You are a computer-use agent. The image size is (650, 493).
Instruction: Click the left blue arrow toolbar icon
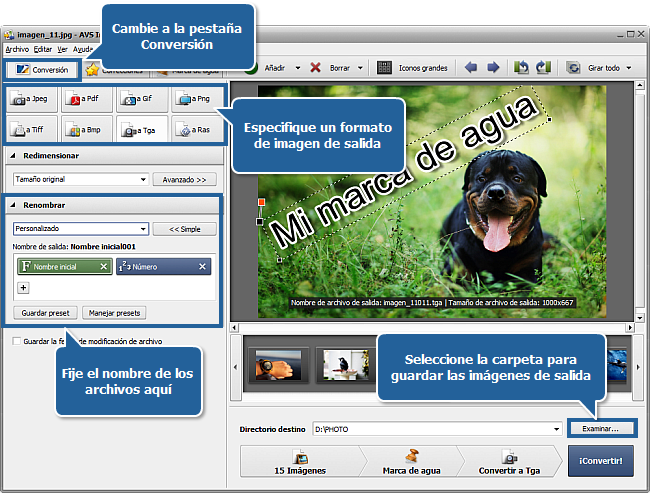(470, 68)
